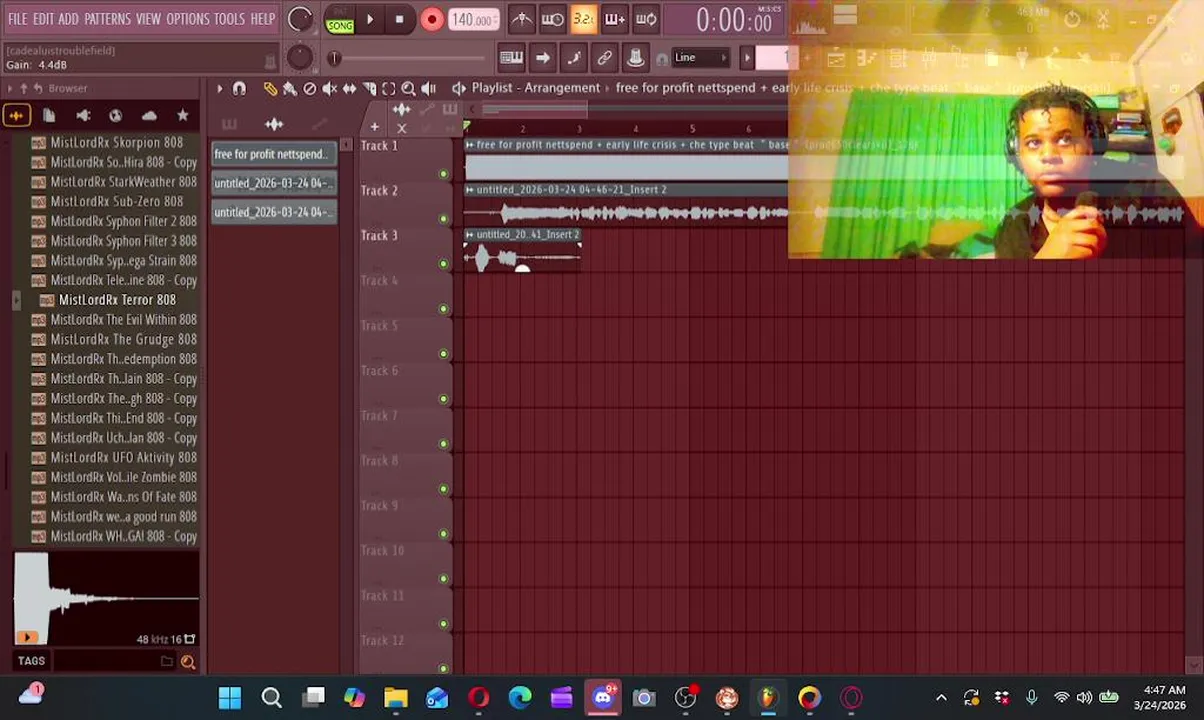Mute Track 3 with its green light

(443, 264)
